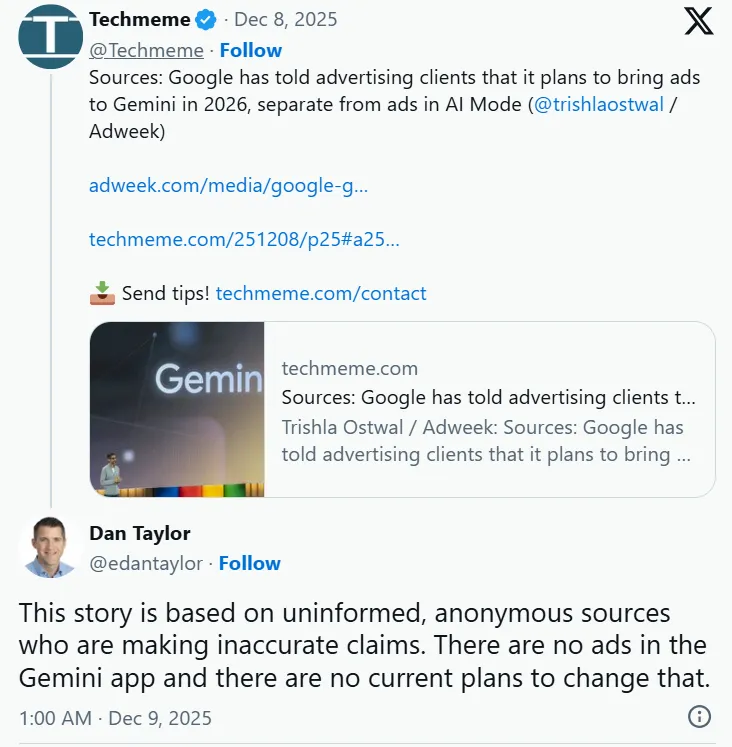Open the @edantaylor handle
The width and height of the screenshot is (732, 747).
145,563
